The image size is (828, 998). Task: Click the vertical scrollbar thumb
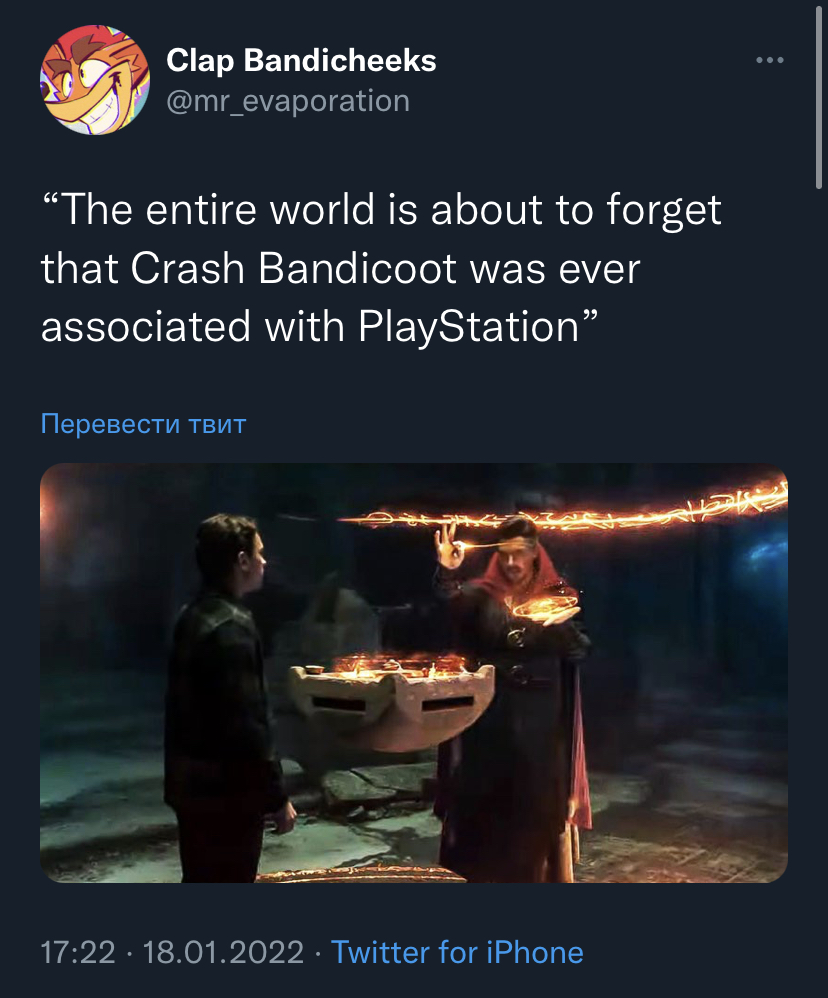click(x=818, y=95)
